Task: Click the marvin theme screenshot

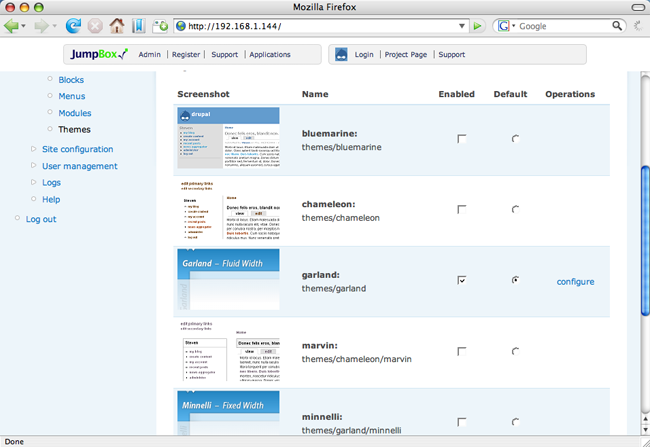Action: click(x=228, y=351)
